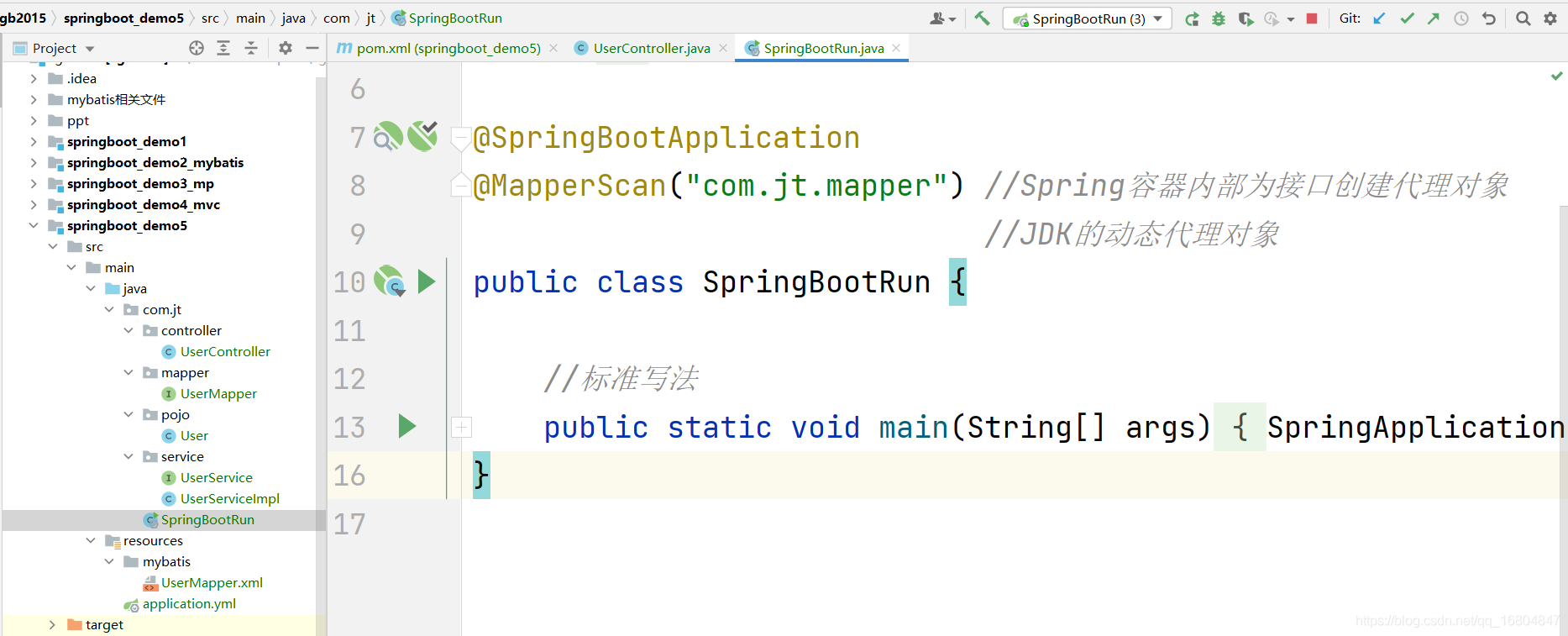Viewport: 1568px width, 636px height.
Task: Unfold the collapsed main method body
Action: (x=461, y=427)
